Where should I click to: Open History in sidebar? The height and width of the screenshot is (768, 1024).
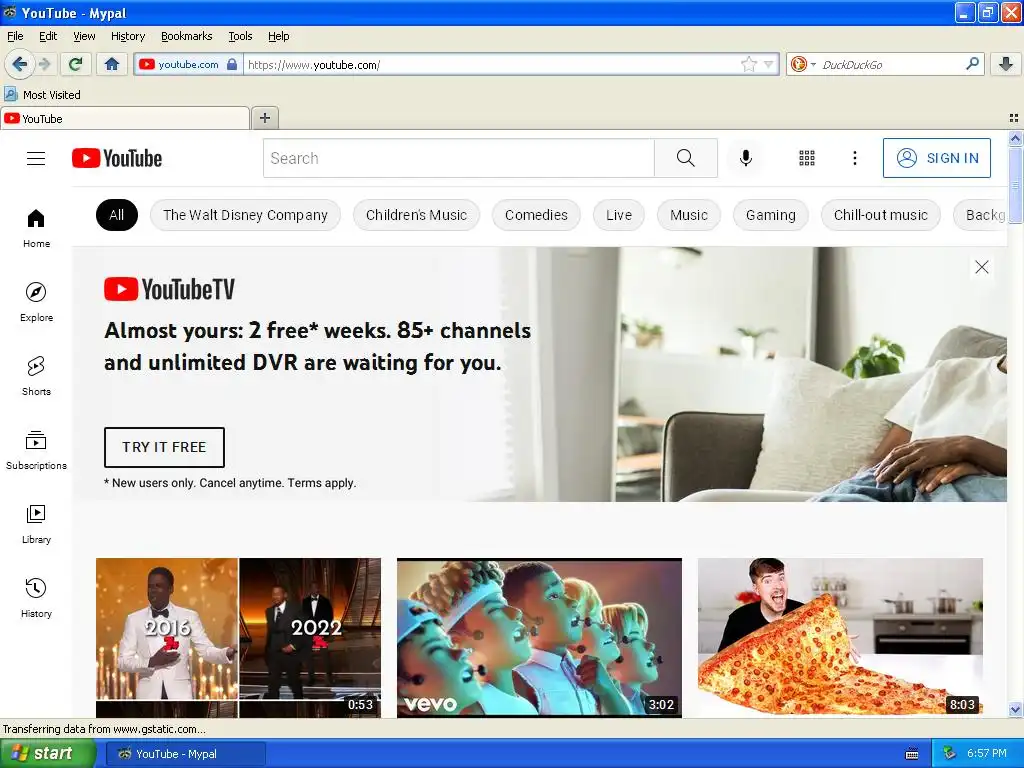click(36, 598)
